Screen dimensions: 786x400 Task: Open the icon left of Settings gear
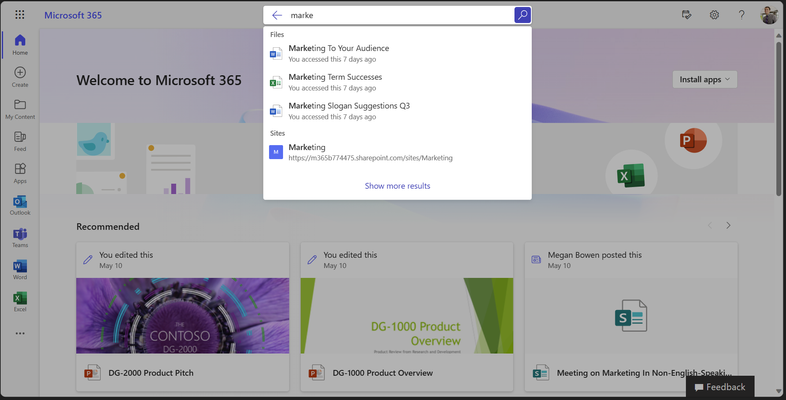[687, 15]
